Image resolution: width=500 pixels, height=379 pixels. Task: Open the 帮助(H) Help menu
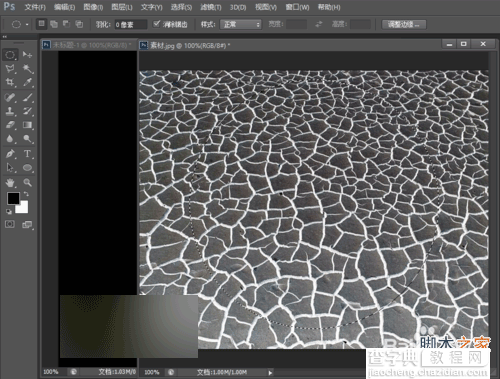coord(329,7)
